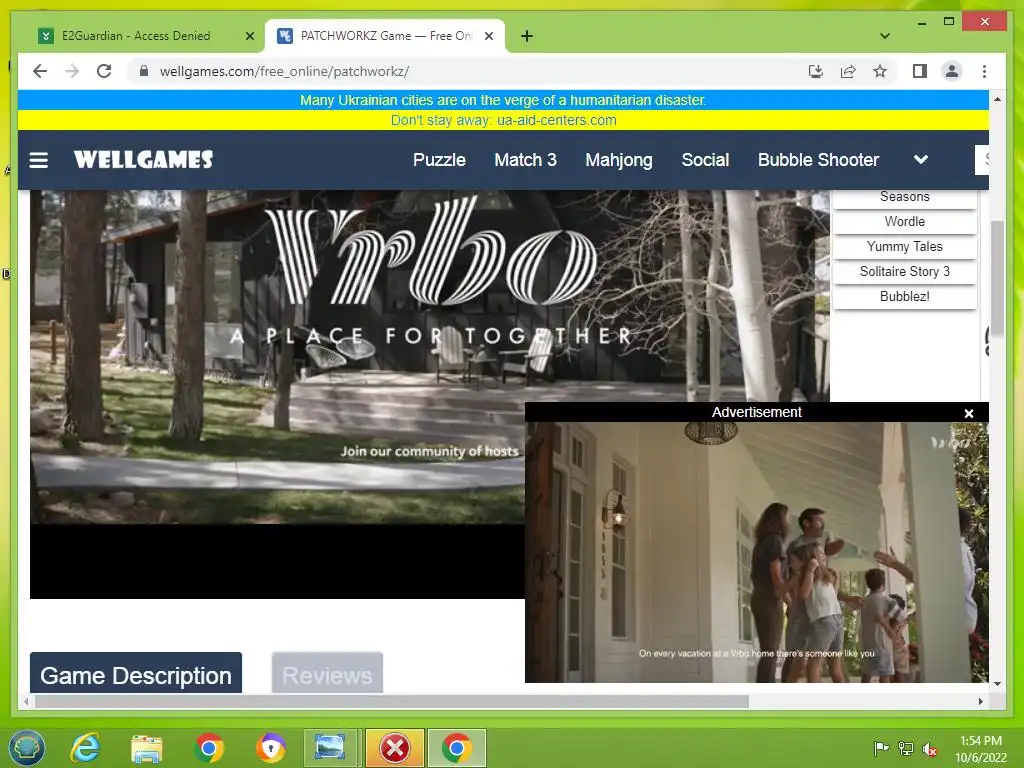Open Chrome's three-dot menu
The image size is (1024, 768).
coord(984,71)
